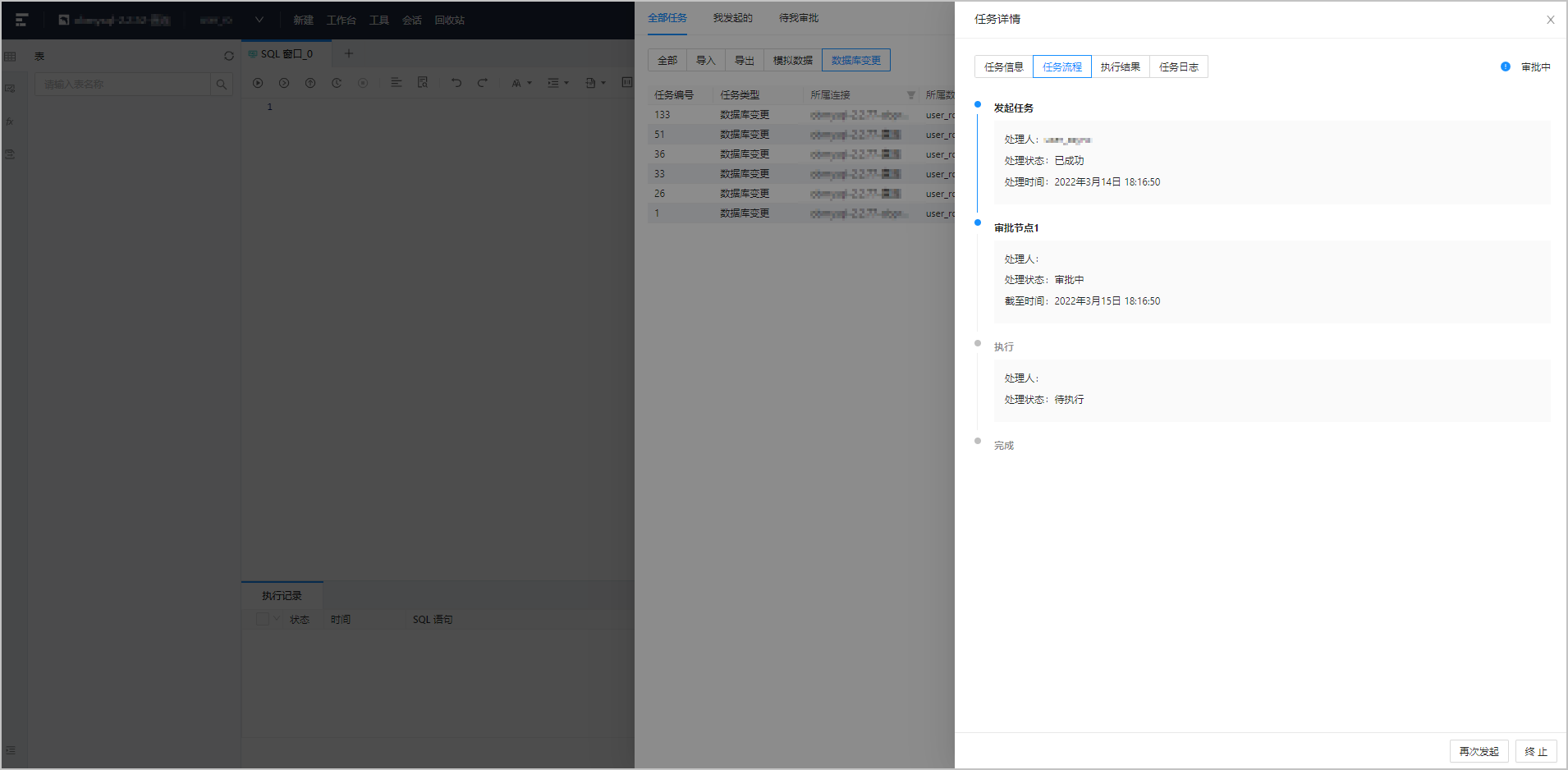Filter tasks by 全部
Image resolution: width=1568 pixels, height=770 pixels.
point(667,60)
